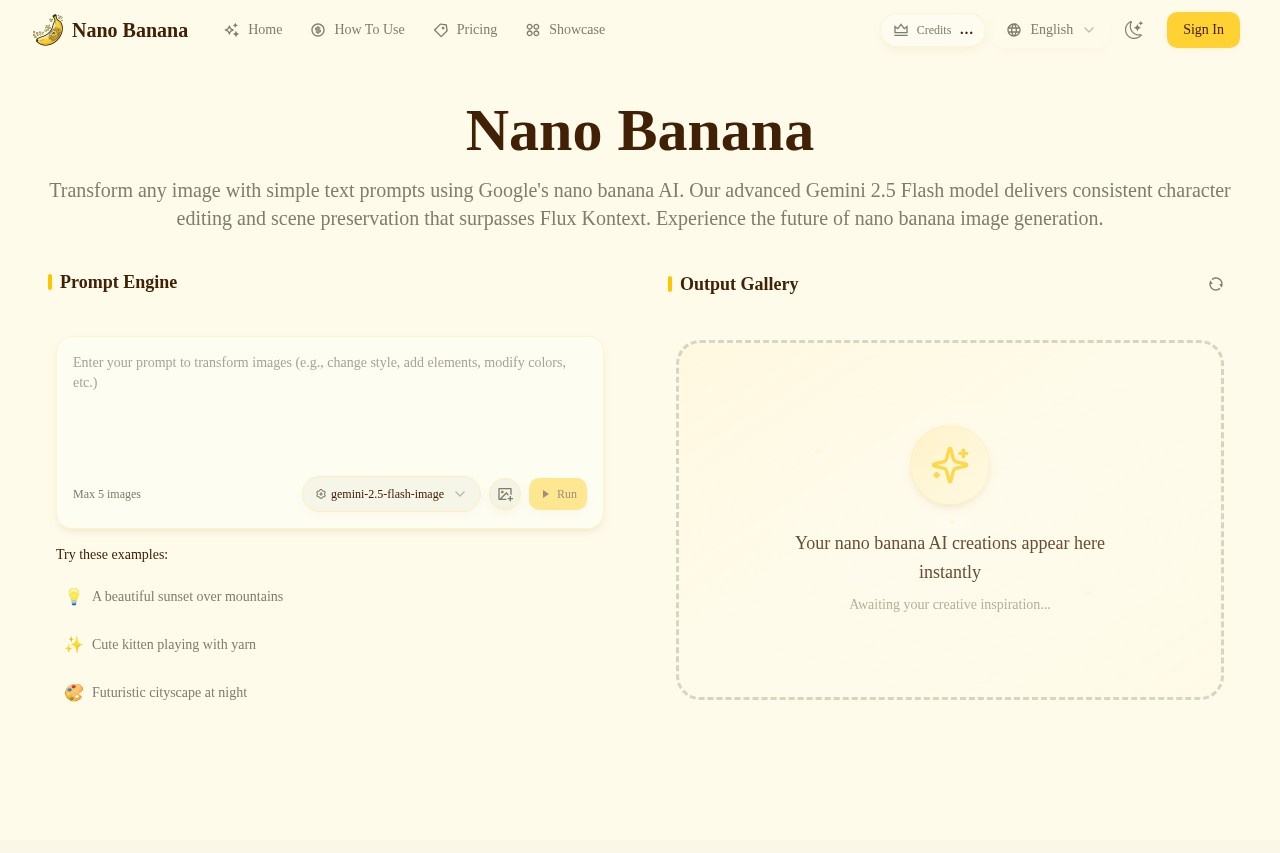Click inside the prompt text area
1280x853 pixels.
tap(330, 400)
